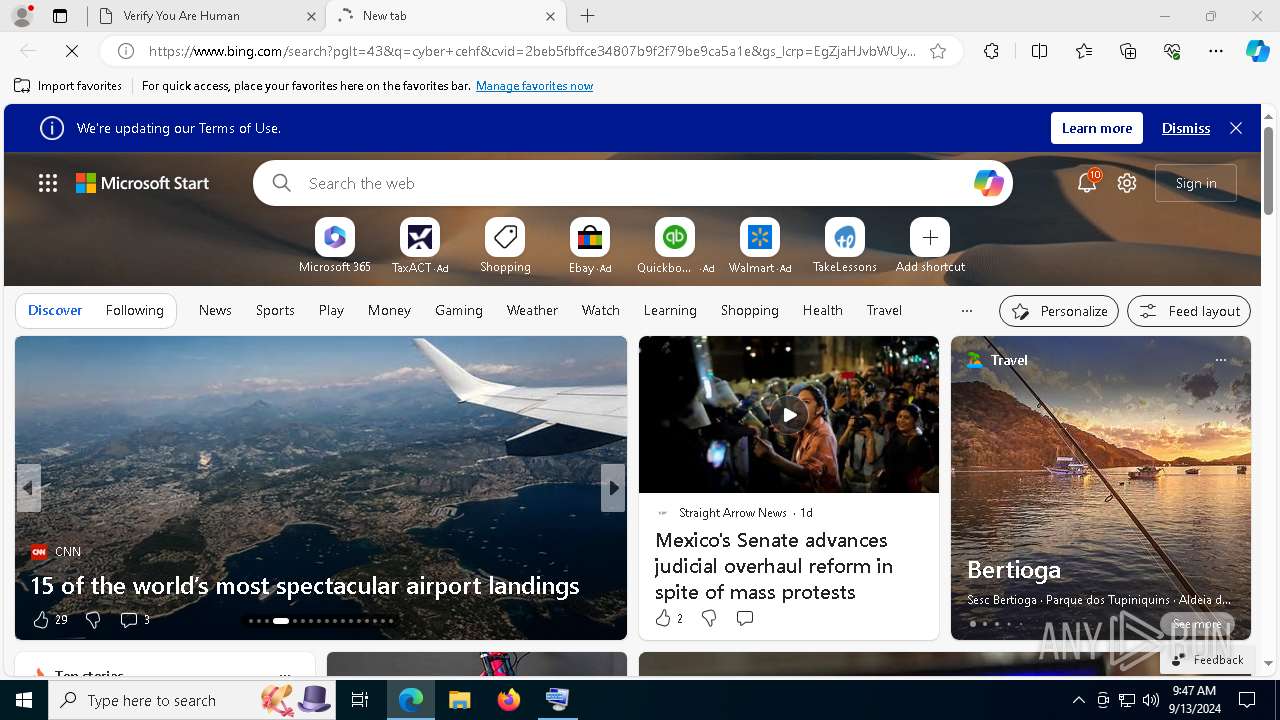Open the News category
This screenshot has width=1280, height=720.
[215, 311]
